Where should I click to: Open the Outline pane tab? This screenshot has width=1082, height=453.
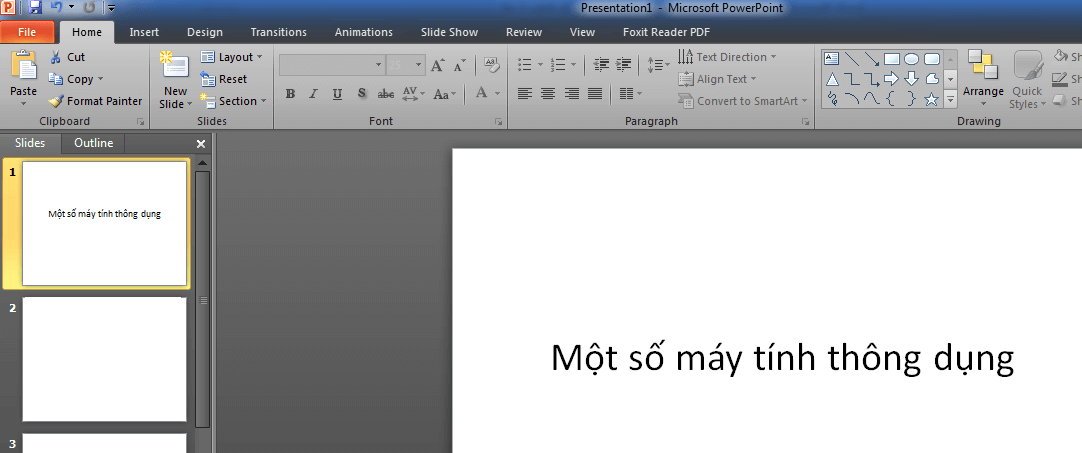[94, 143]
